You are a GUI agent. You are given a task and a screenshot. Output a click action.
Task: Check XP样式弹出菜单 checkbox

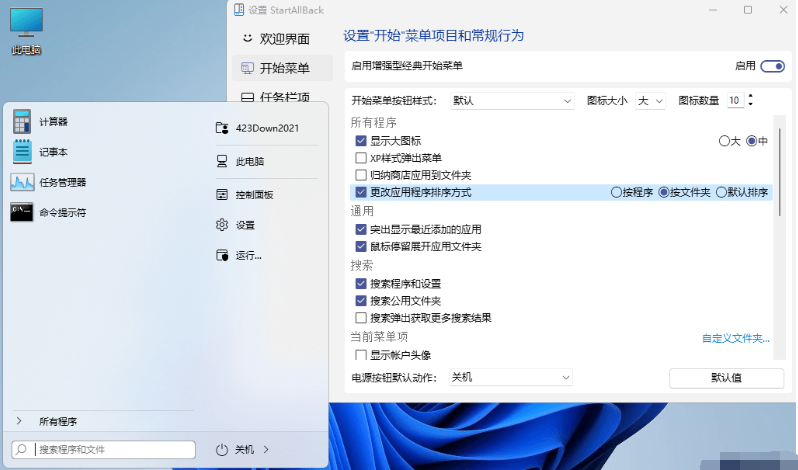(361, 158)
